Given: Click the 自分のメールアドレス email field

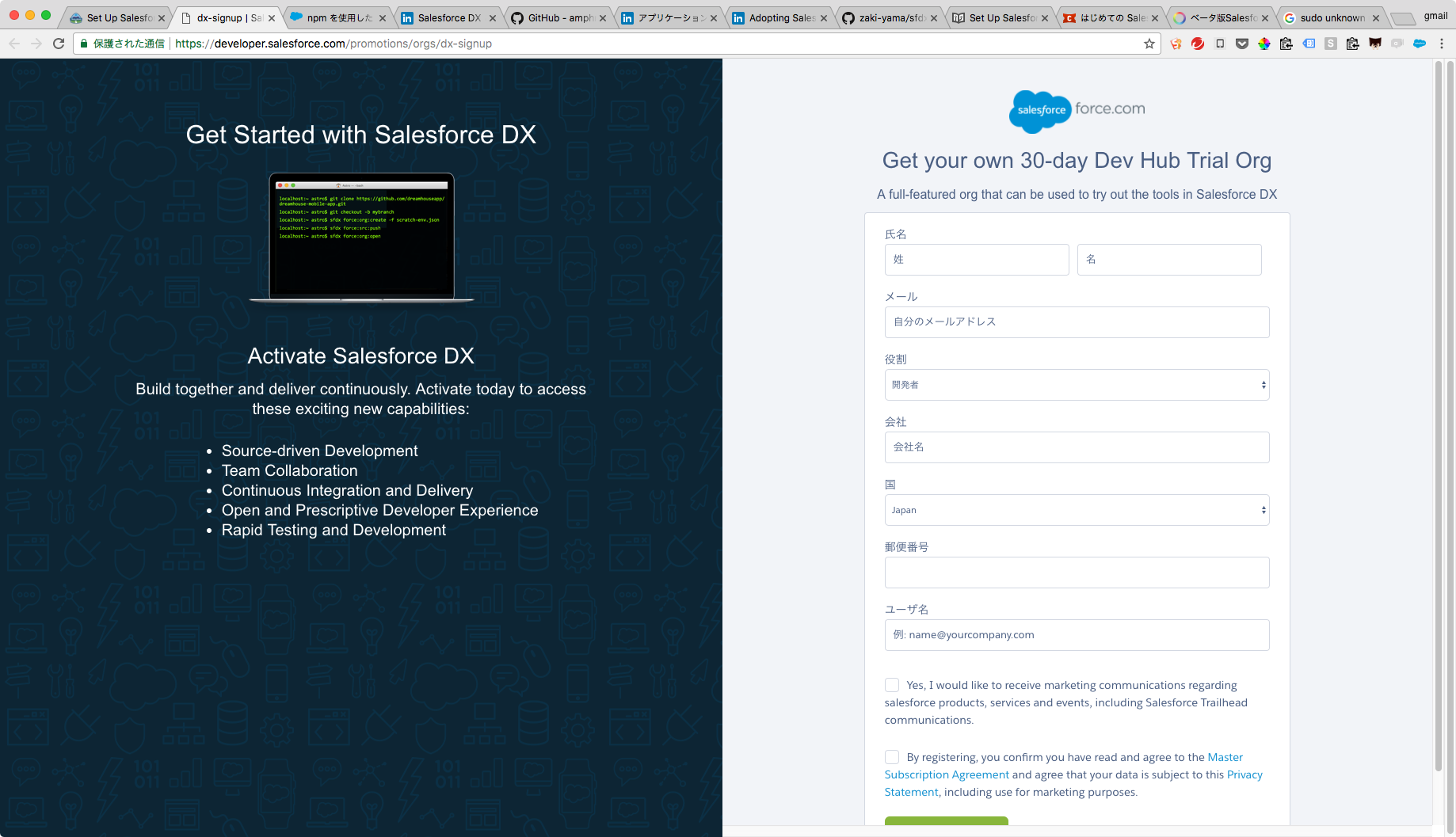Looking at the screenshot, I should point(1077,322).
